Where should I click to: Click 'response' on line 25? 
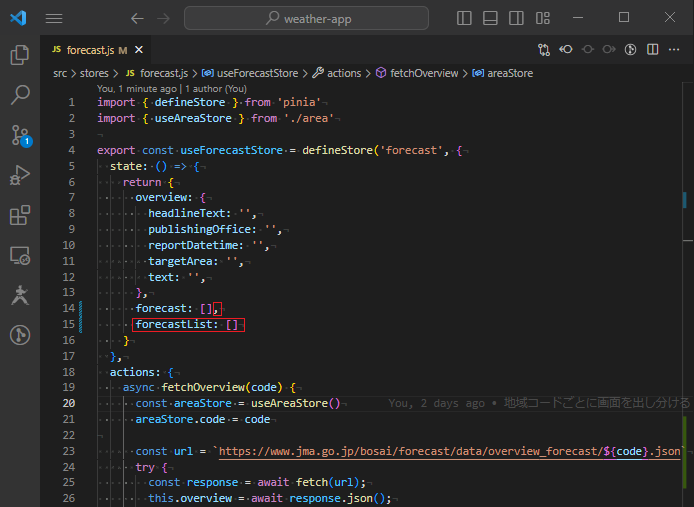(212, 482)
